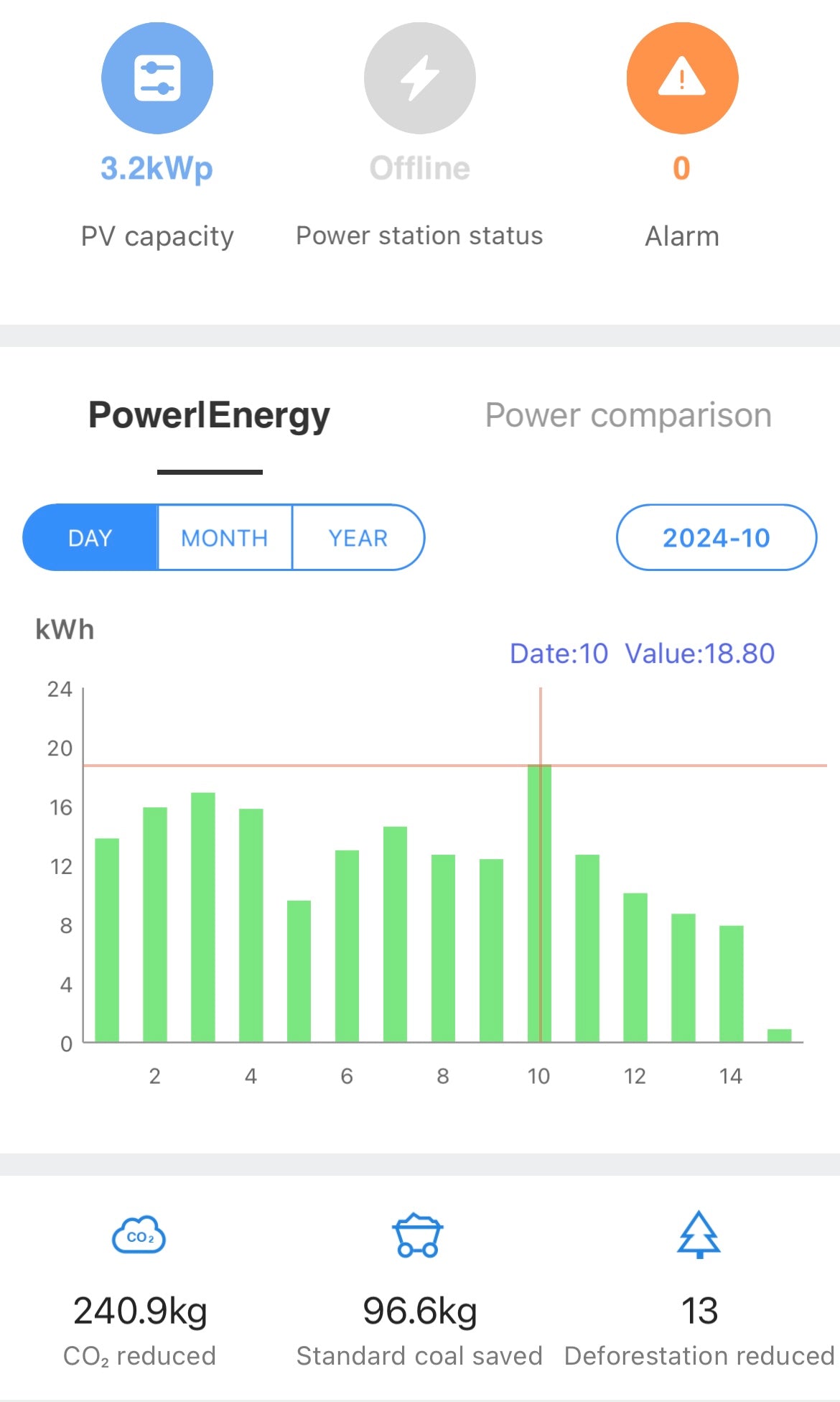Open the 2024-10 date picker
Image resolution: width=840 pixels, height=1402 pixels.
[x=716, y=538]
